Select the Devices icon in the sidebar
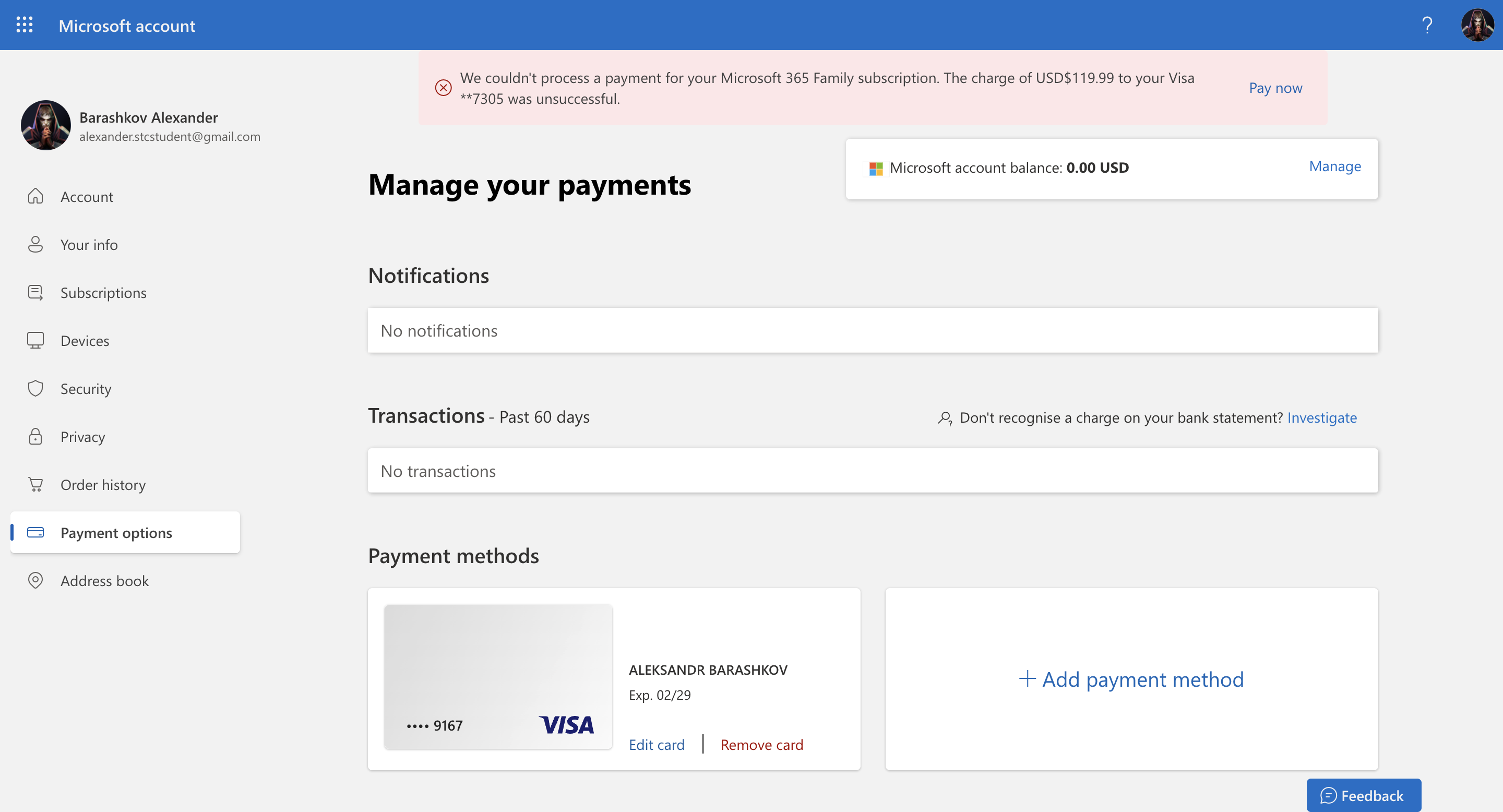Screen dimensions: 1503x812 35,340
